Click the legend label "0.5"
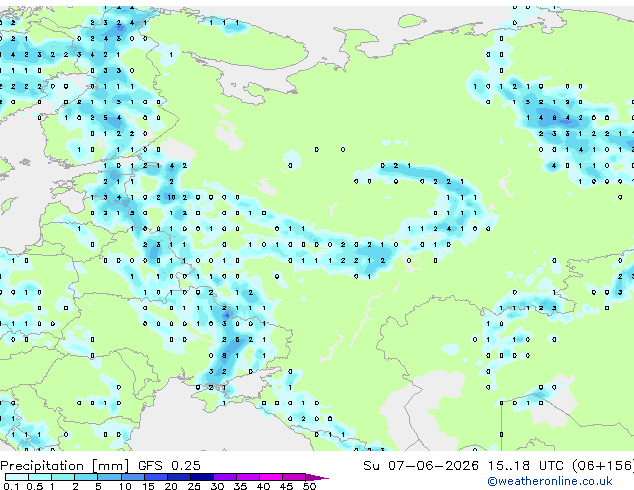Image resolution: width=634 pixels, height=490 pixels. point(34,486)
